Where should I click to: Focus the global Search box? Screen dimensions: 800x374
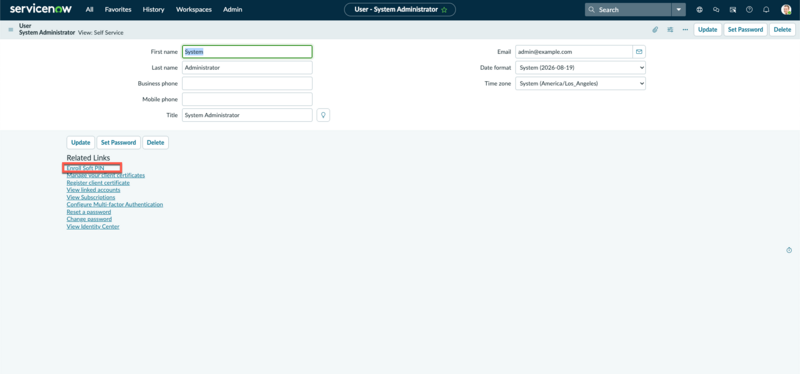[628, 10]
